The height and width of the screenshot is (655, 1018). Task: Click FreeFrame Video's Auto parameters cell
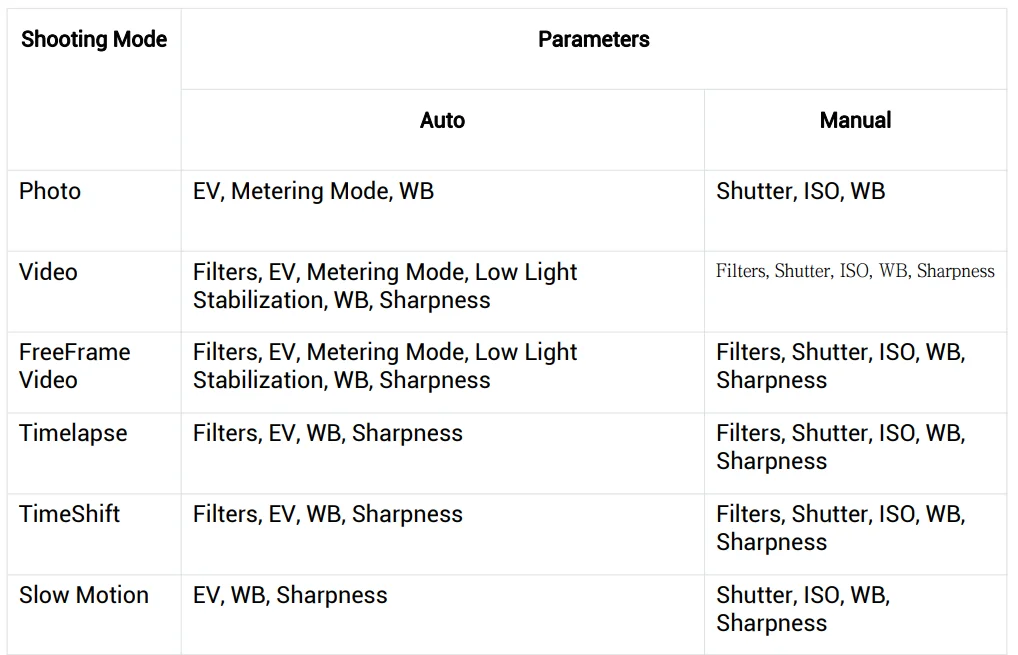[385, 366]
